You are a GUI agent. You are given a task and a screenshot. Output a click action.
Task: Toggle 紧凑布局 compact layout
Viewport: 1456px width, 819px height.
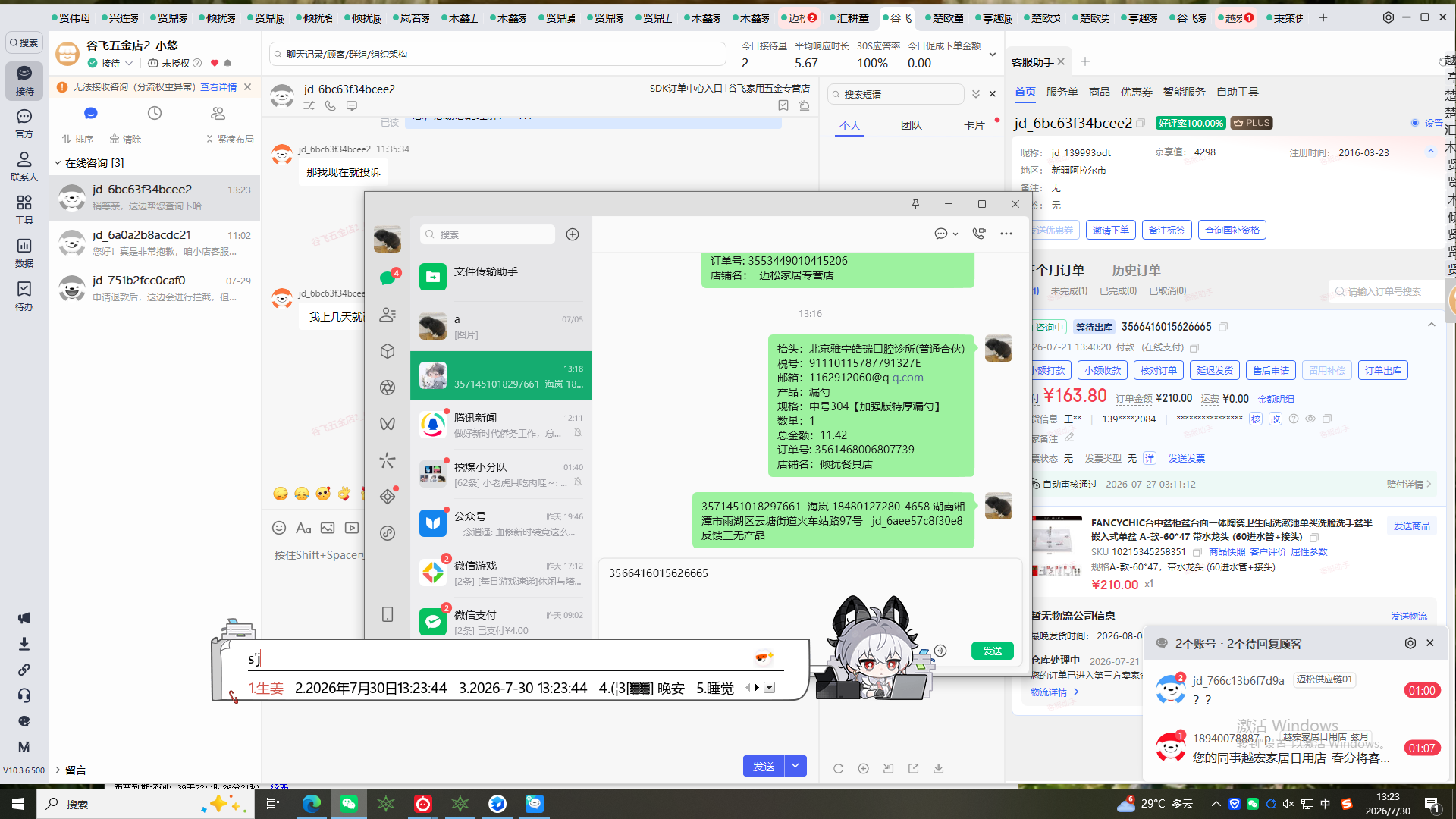[x=230, y=139]
